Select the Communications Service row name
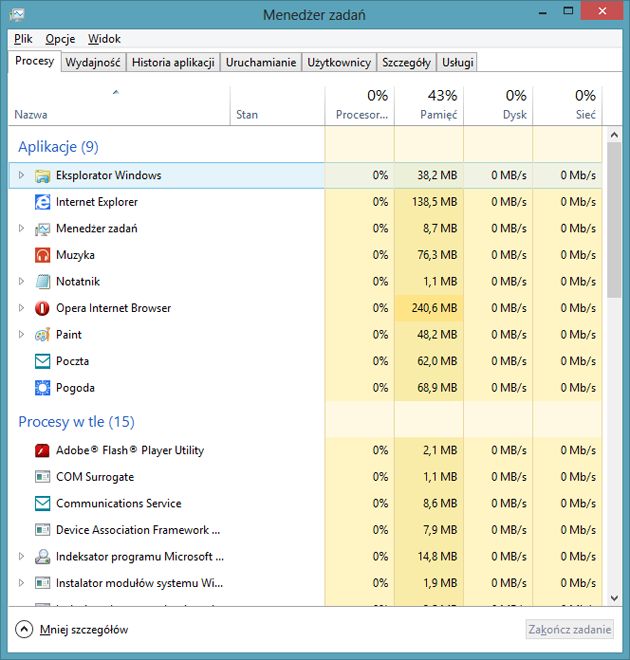This screenshot has width=630, height=660. (119, 503)
